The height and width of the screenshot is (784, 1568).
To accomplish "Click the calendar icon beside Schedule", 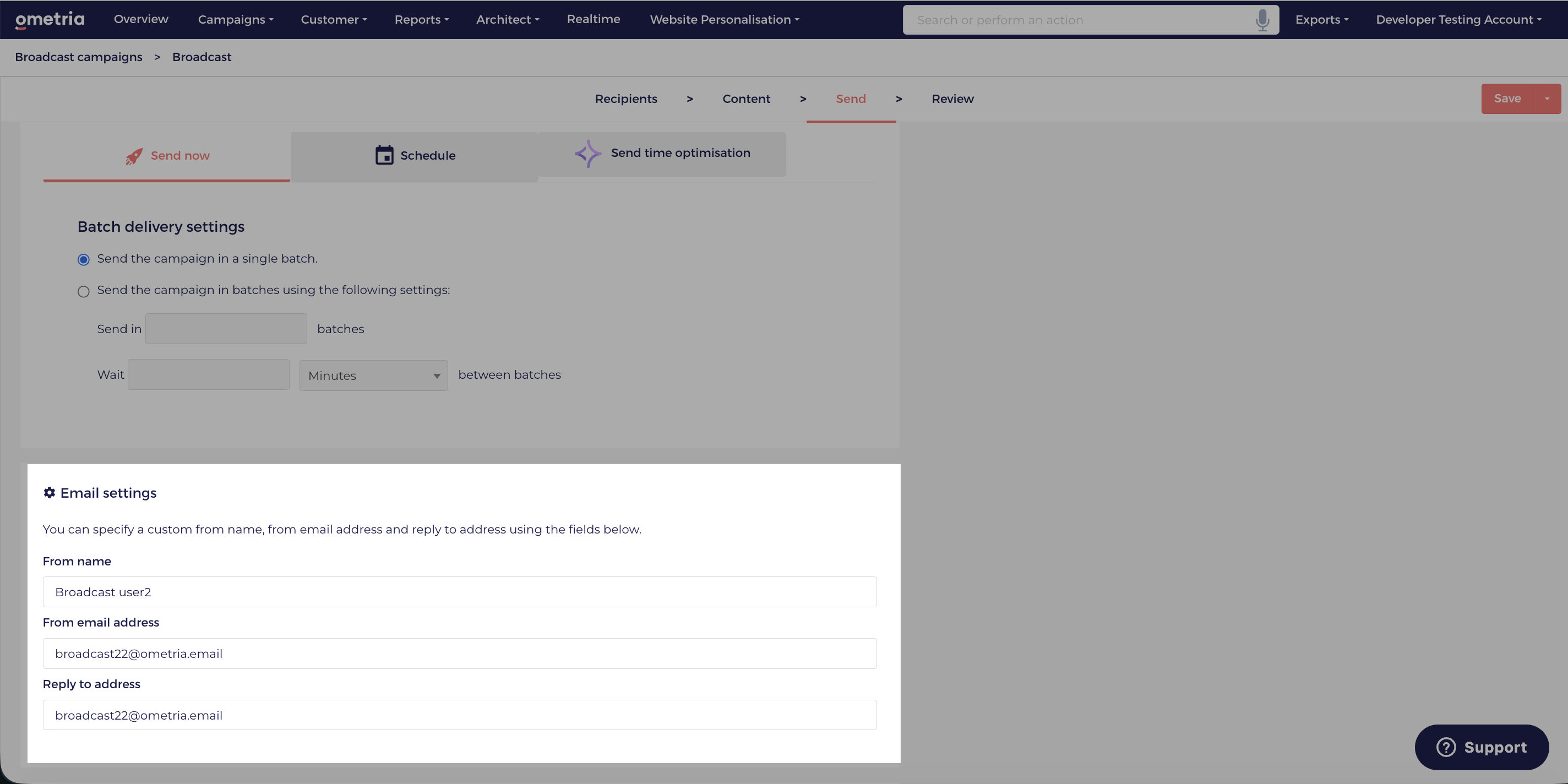I will click(384, 155).
